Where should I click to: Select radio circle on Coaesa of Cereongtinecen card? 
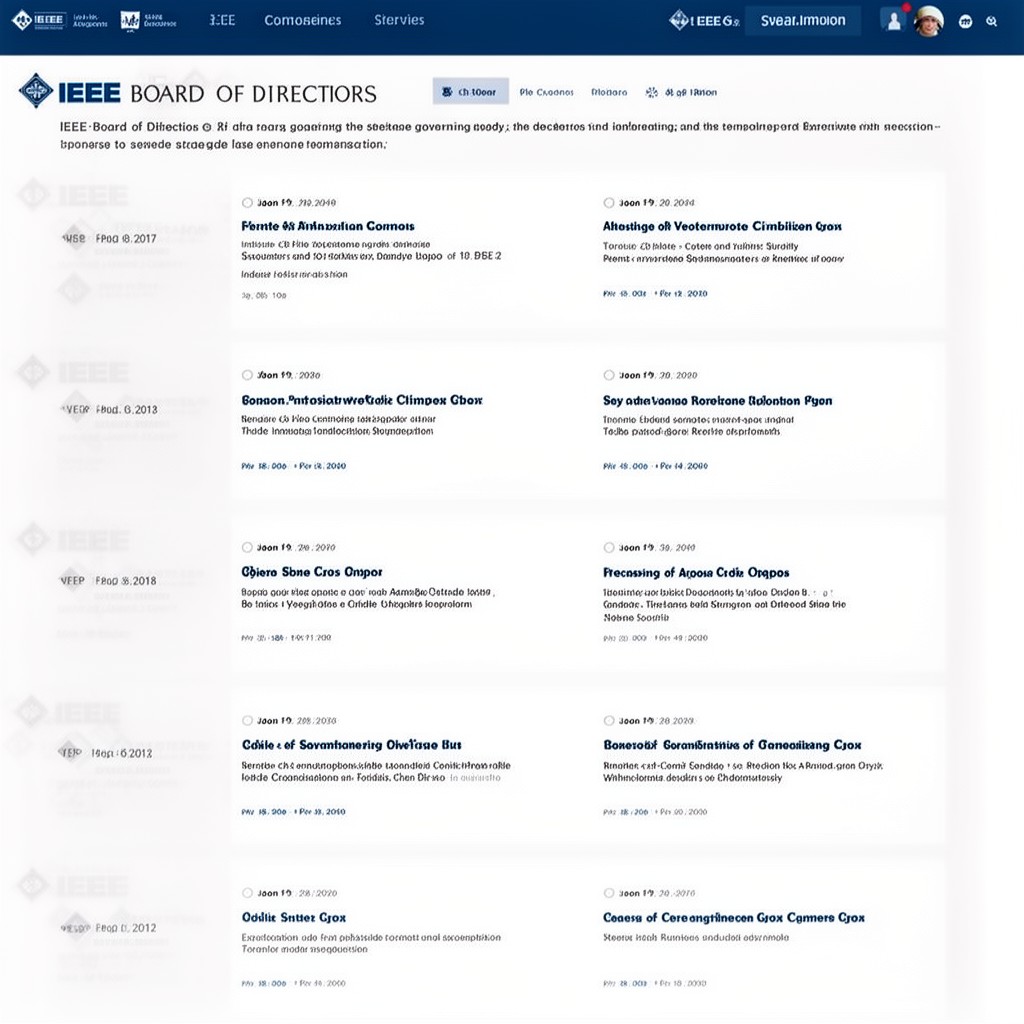click(609, 893)
